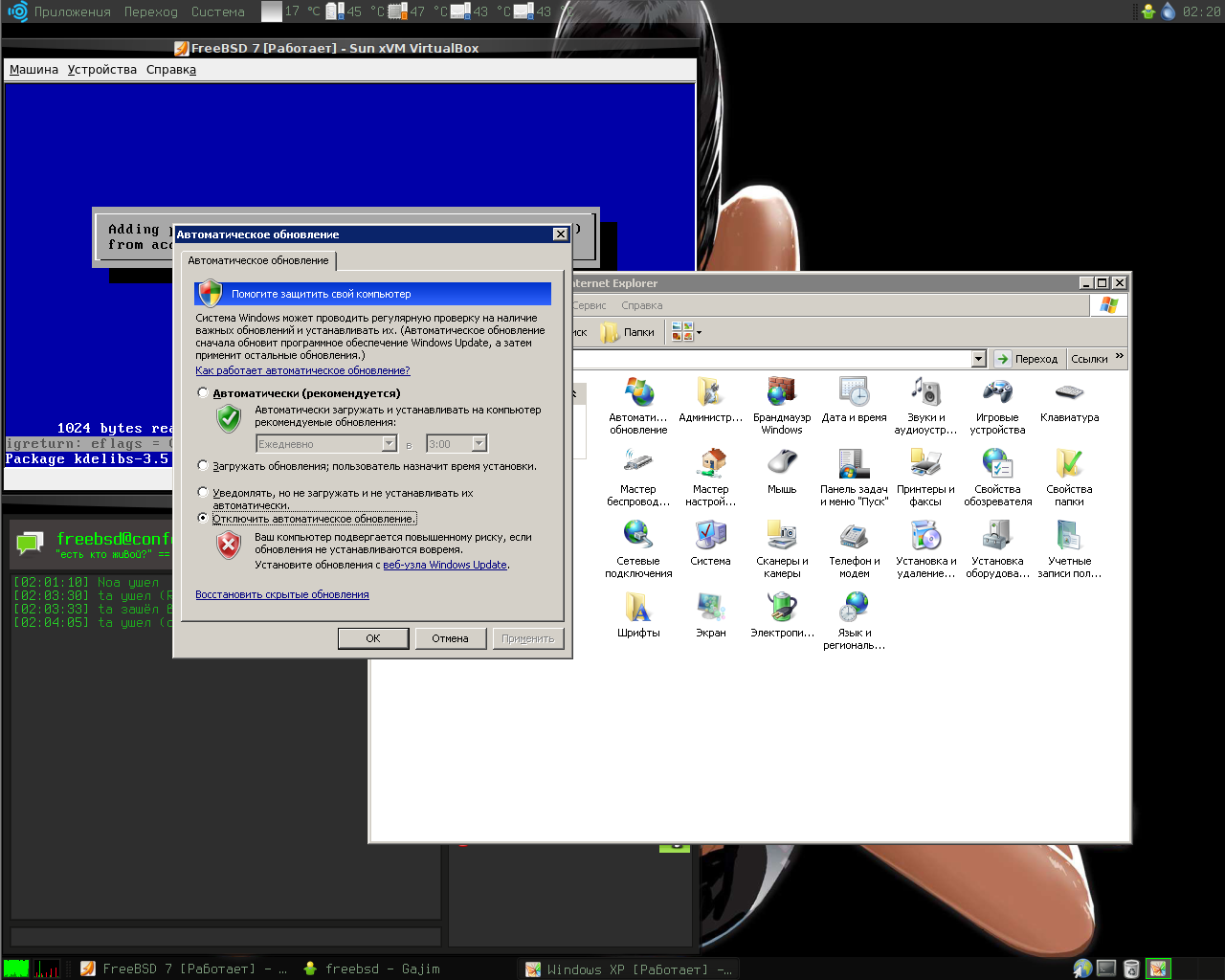
Task: Open Переход menu in top panel
Action: [x=151, y=11]
